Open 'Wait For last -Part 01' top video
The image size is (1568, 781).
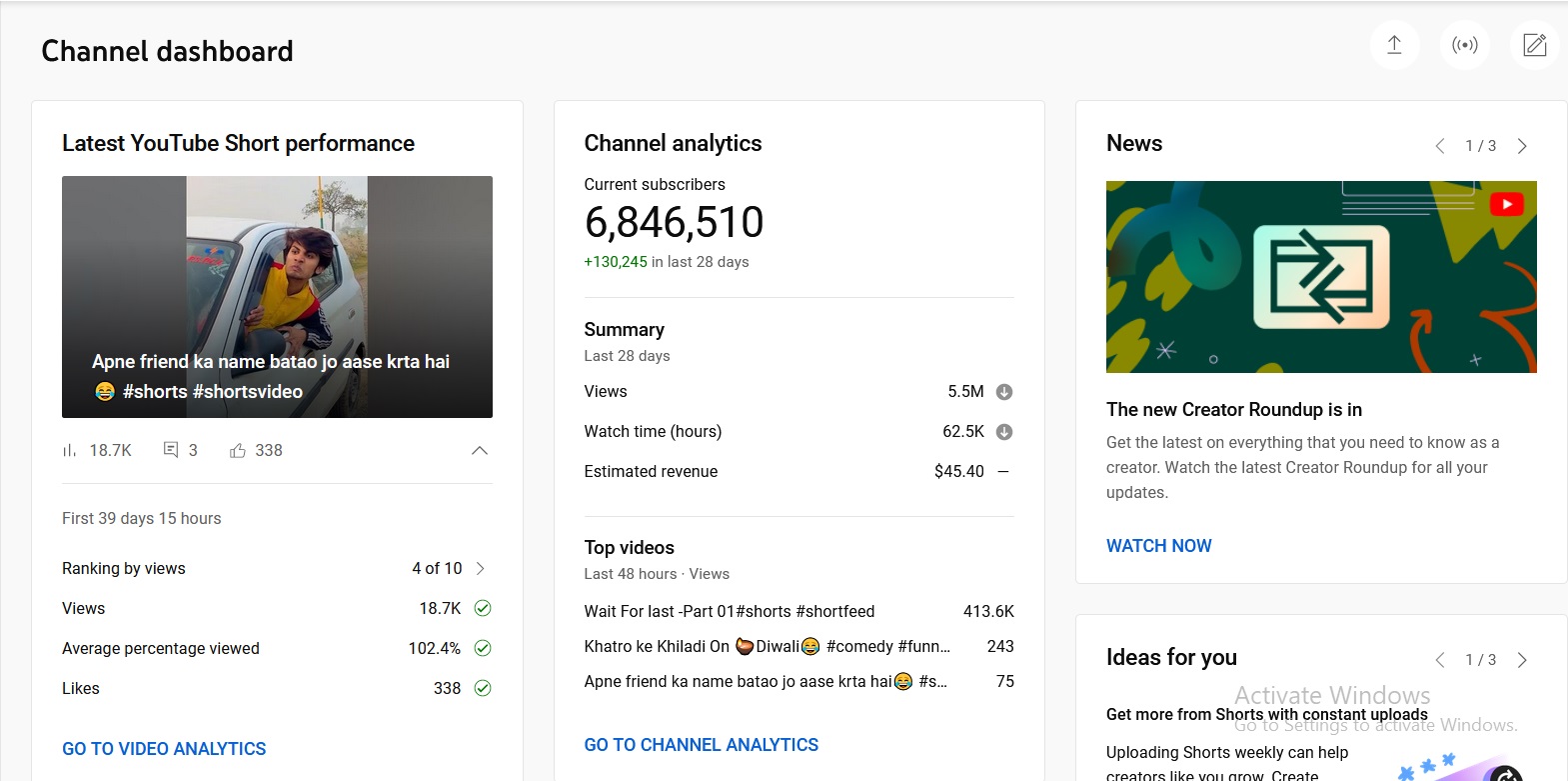[x=730, y=611]
